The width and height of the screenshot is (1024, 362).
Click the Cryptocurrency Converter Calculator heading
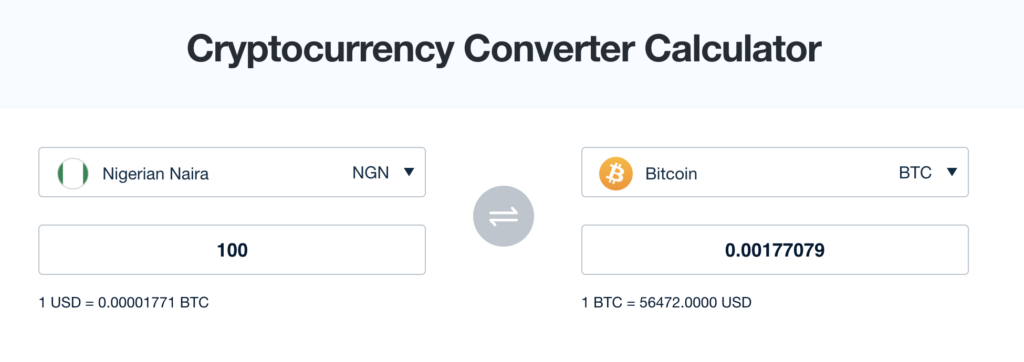(504, 50)
